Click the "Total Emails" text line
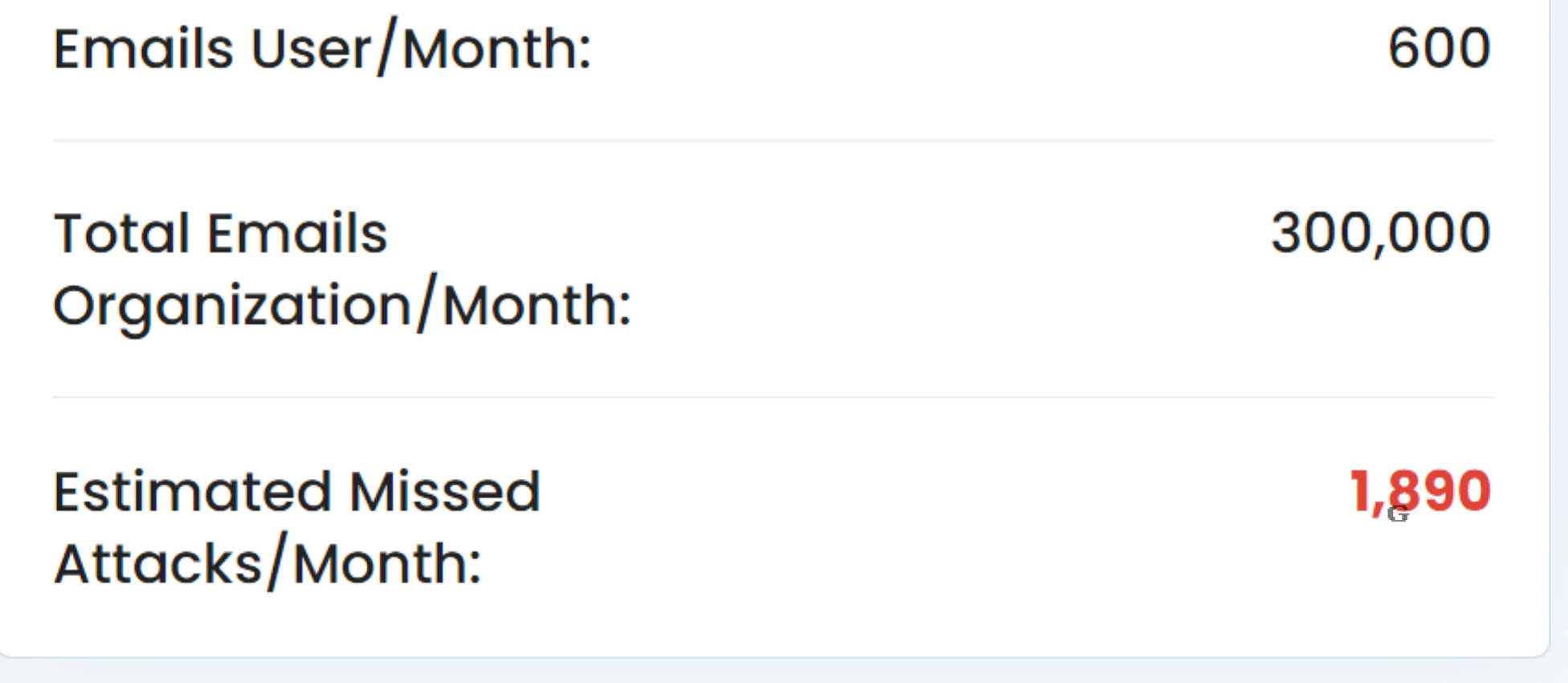 [x=220, y=234]
